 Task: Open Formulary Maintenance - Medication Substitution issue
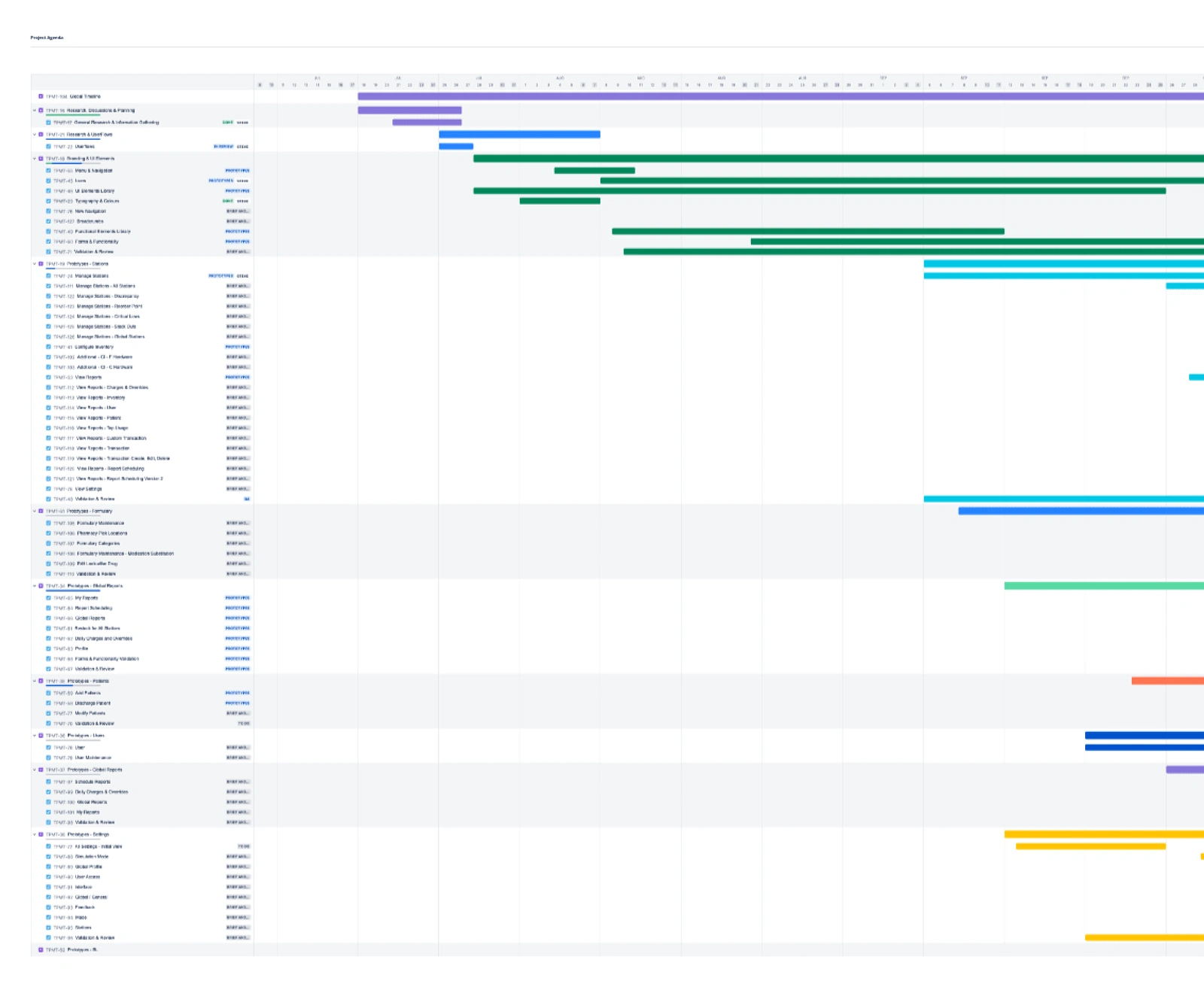click(x=142, y=554)
